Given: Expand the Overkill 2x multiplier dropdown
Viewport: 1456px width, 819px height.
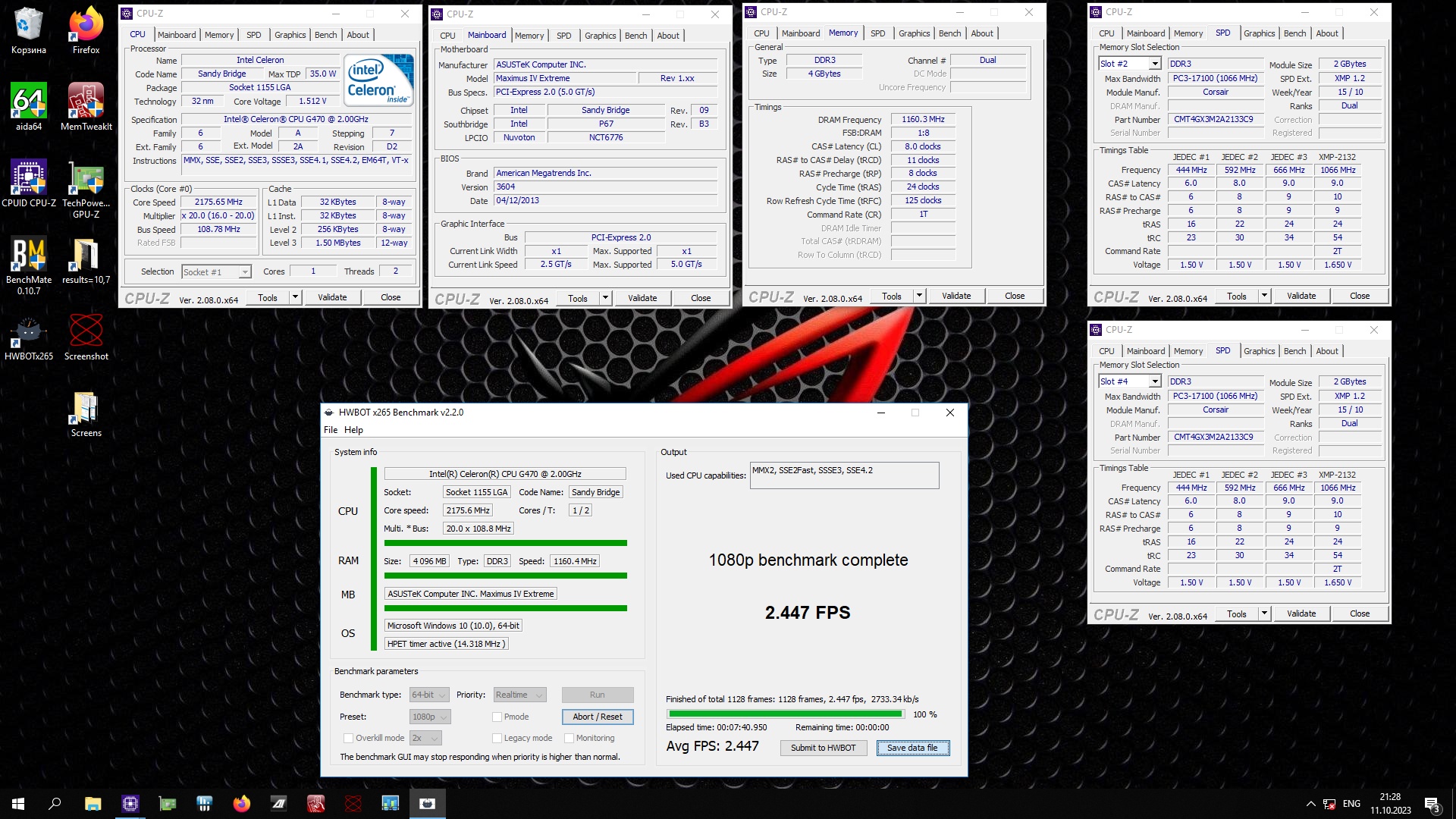Looking at the screenshot, I should [425, 738].
